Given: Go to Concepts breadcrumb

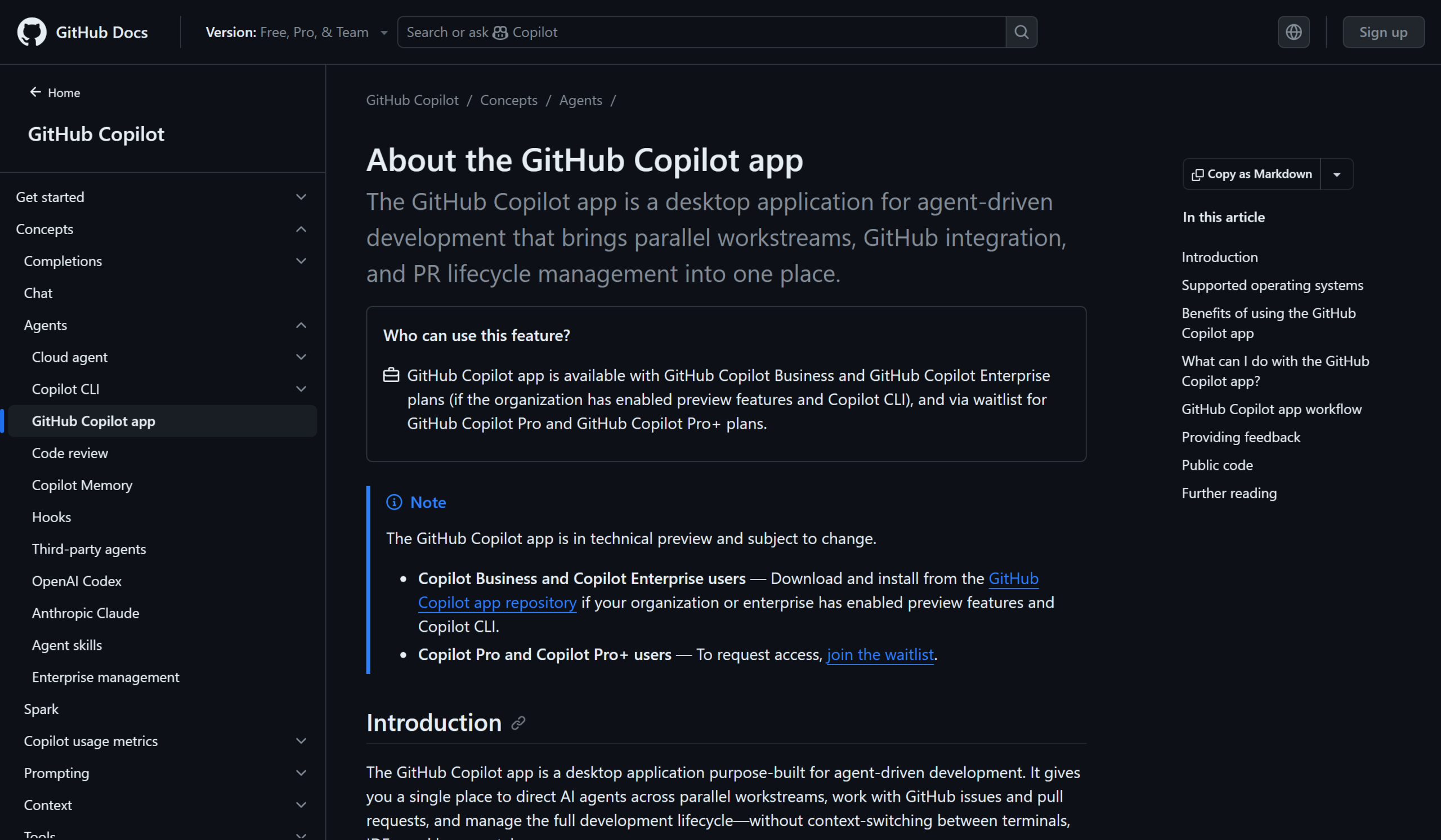Looking at the screenshot, I should coord(509,100).
